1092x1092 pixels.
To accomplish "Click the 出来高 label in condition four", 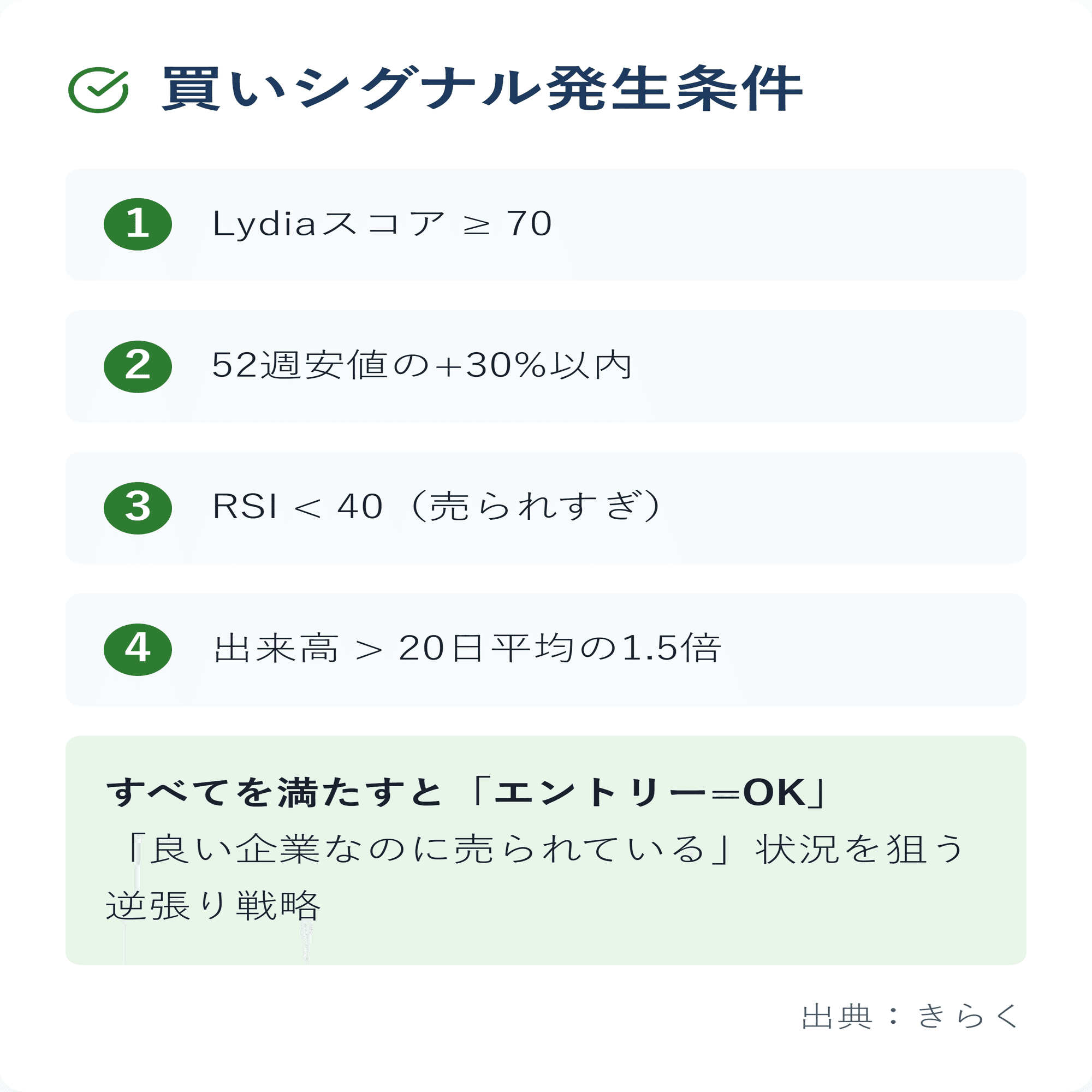I will 276,649.
